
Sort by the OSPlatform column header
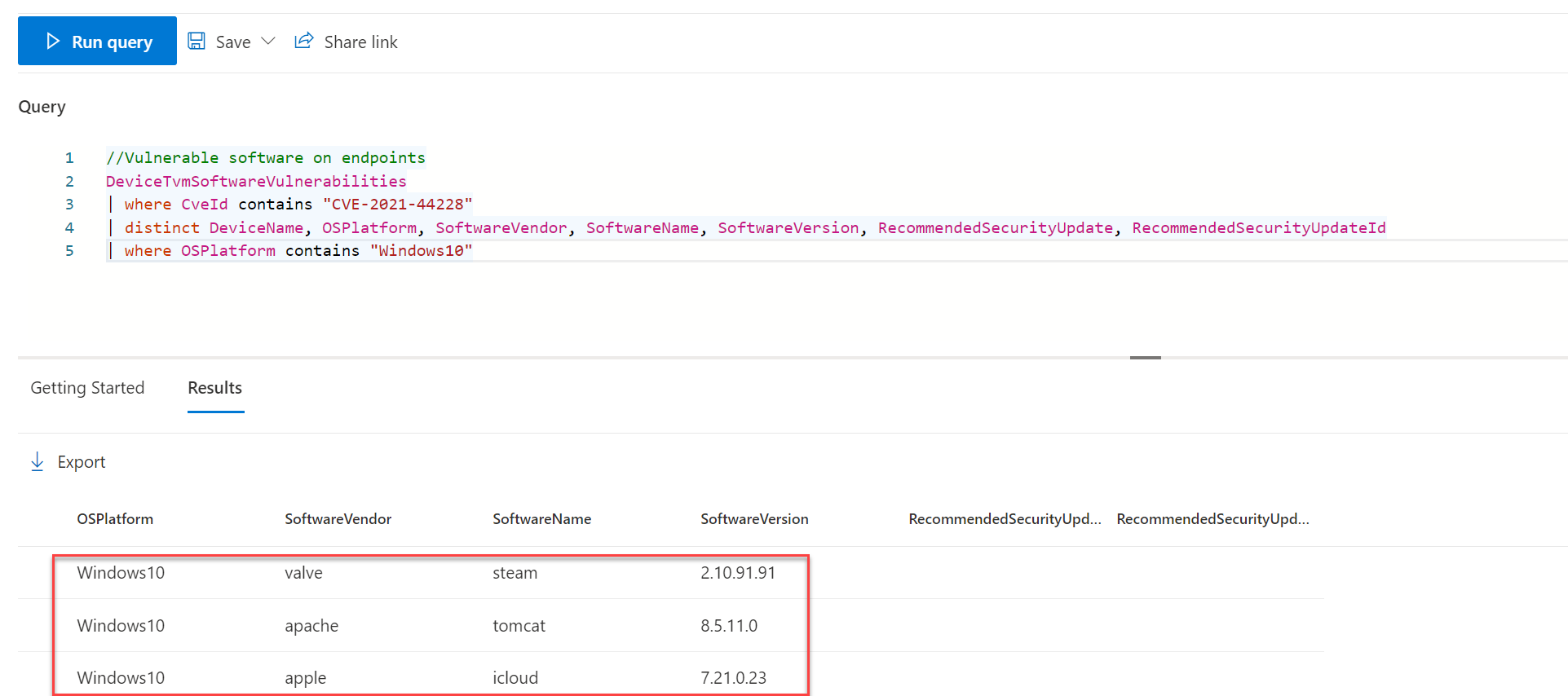pyautogui.click(x=115, y=519)
